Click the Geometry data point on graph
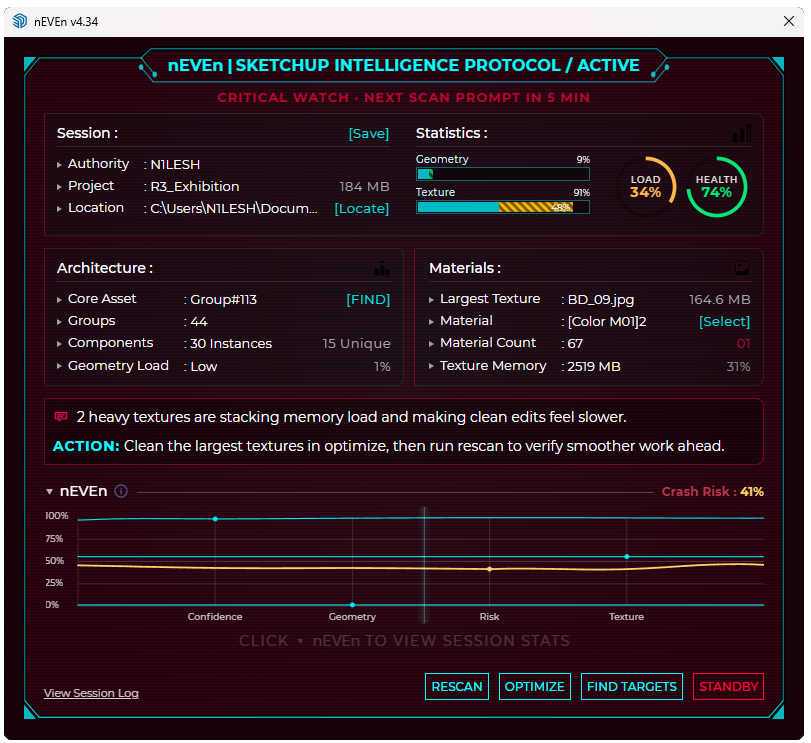Viewport: 811px width, 743px height. [x=352, y=605]
